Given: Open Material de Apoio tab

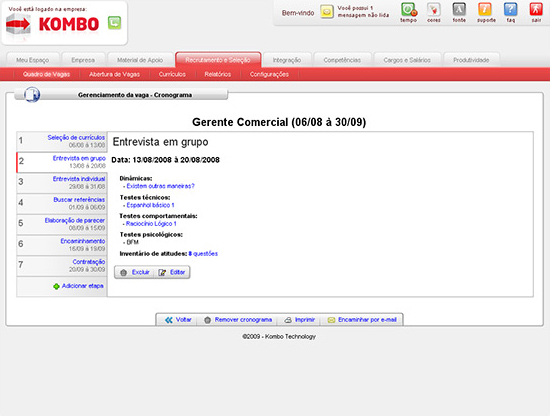Looking at the screenshot, I should tap(140, 60).
